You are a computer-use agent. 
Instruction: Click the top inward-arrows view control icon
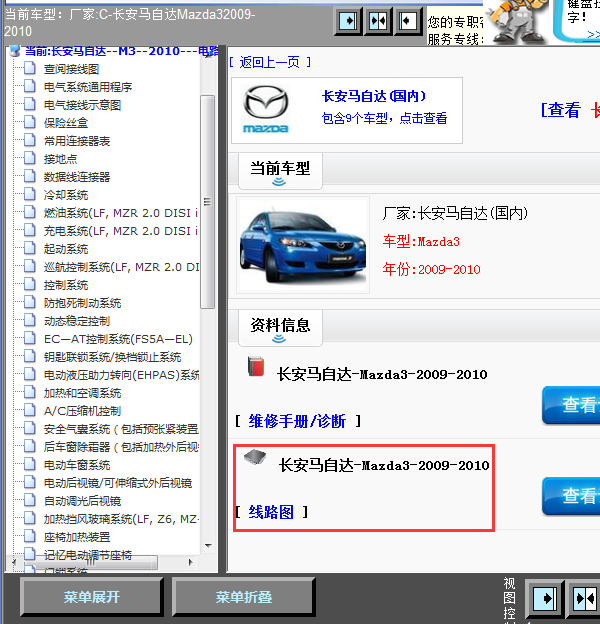[x=378, y=21]
